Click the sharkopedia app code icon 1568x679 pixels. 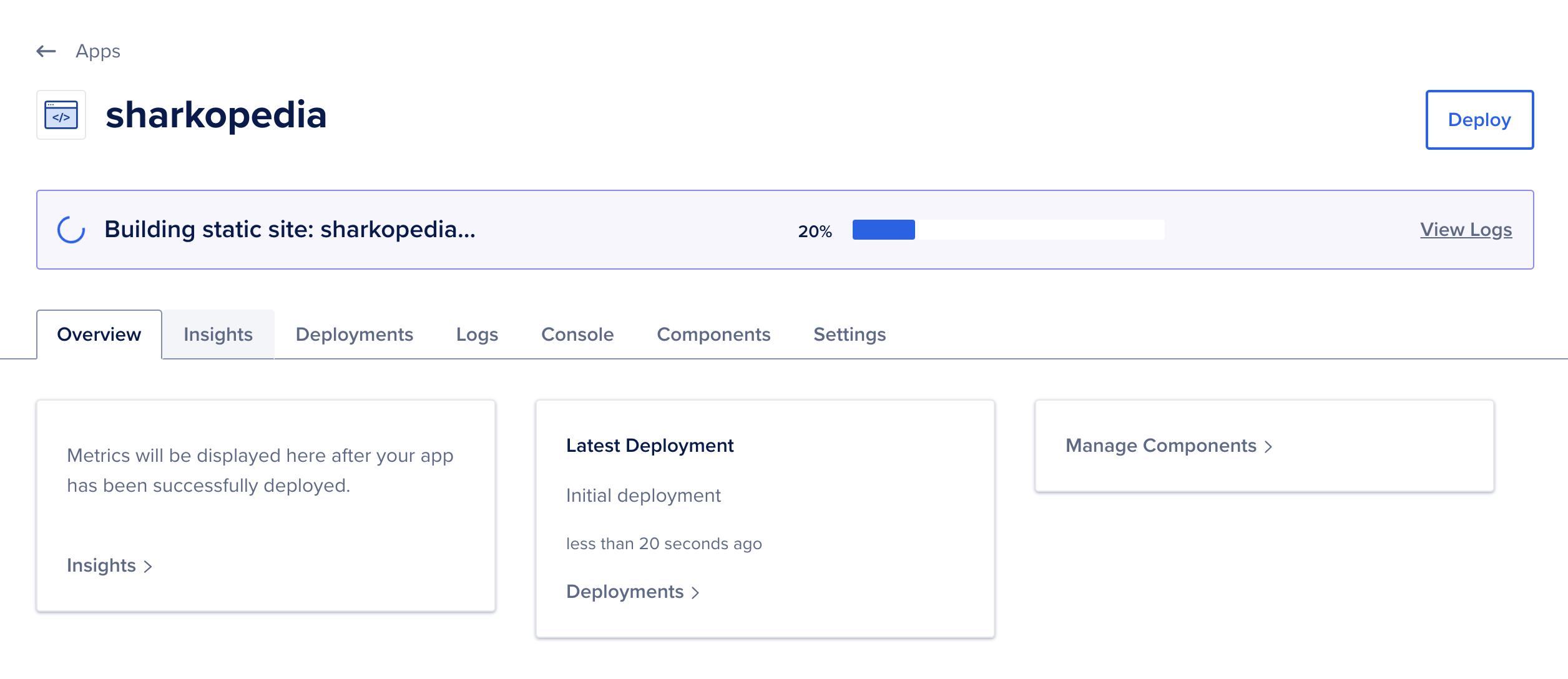tap(61, 115)
